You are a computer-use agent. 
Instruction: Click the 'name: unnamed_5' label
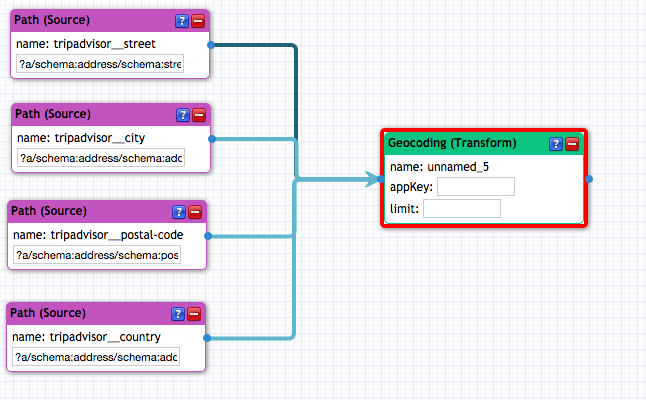click(x=439, y=167)
